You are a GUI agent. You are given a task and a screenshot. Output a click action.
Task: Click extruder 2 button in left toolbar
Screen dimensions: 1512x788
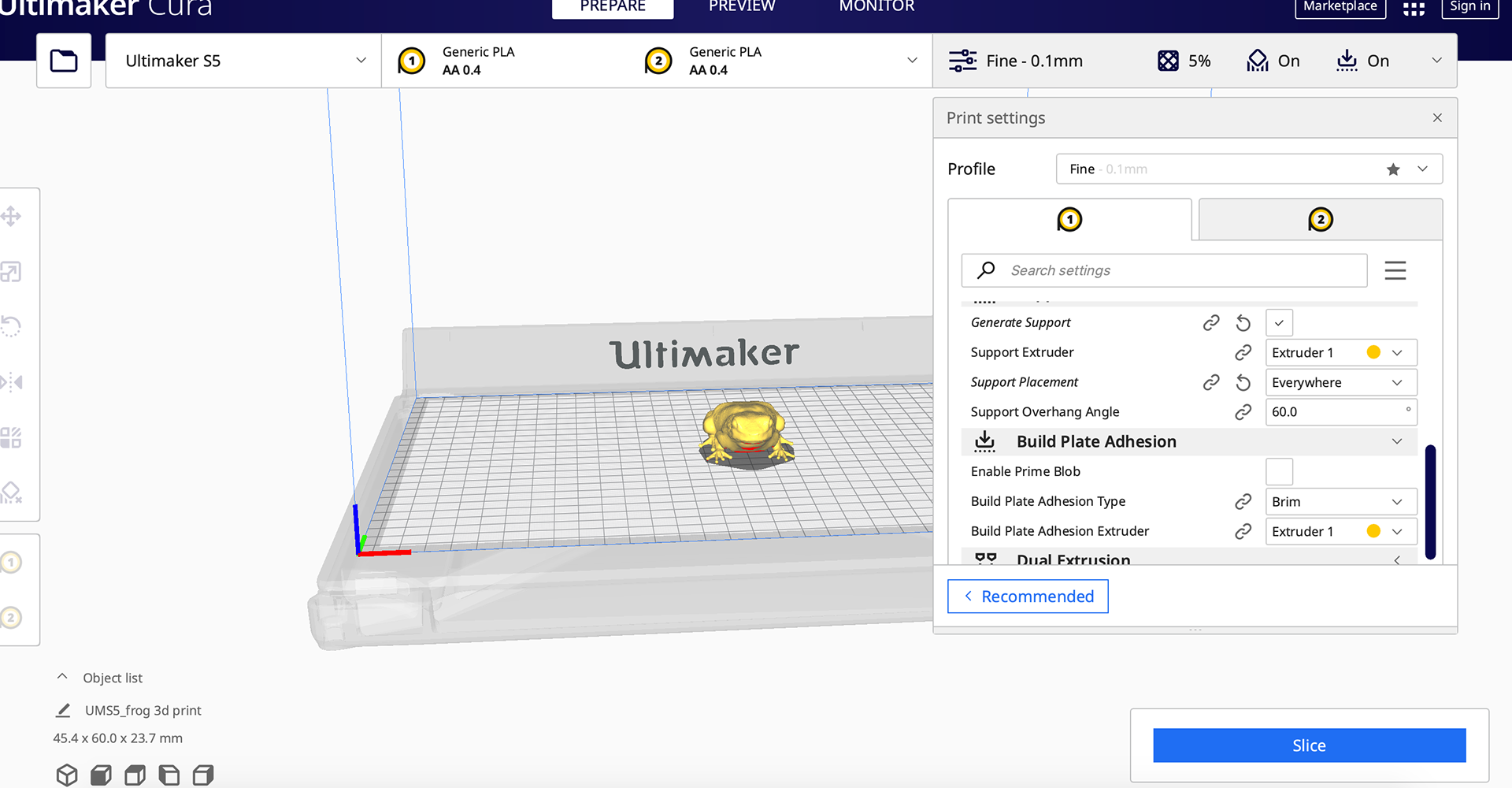11,618
